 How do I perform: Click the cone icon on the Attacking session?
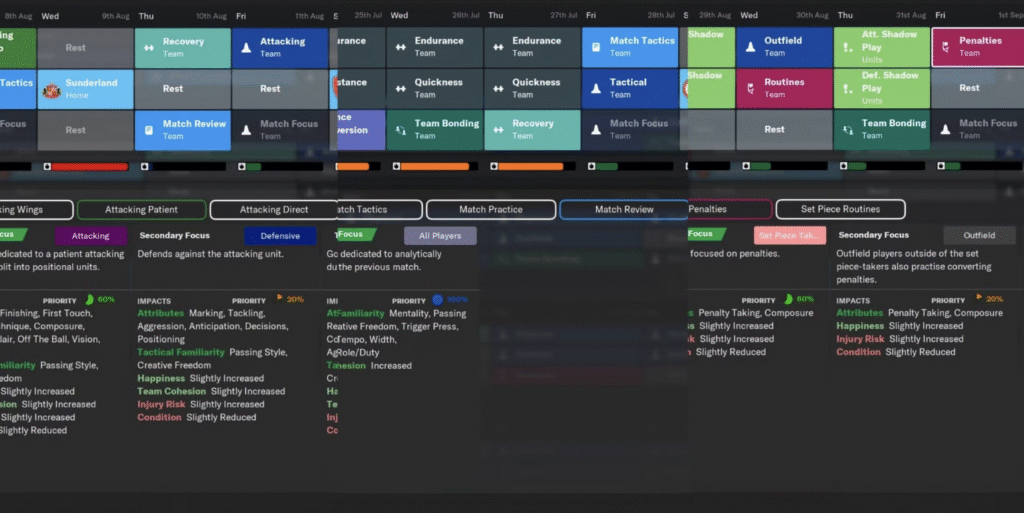246,47
